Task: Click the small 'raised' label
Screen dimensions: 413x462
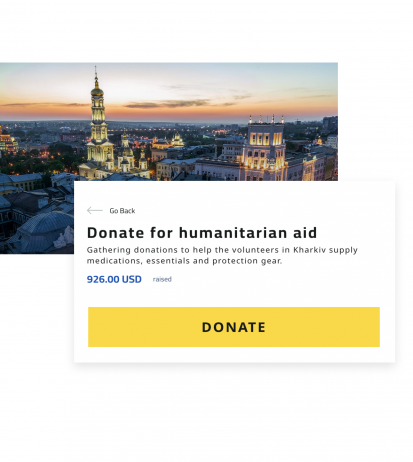Action: click(x=162, y=279)
